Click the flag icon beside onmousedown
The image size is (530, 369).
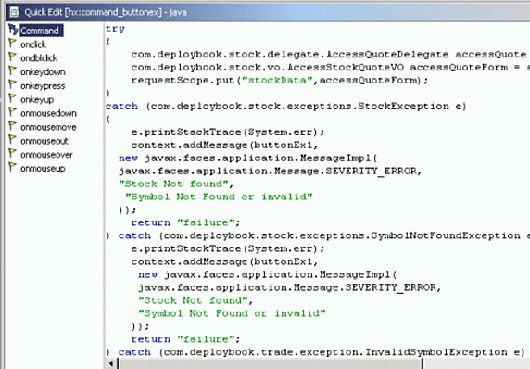coord(13,112)
